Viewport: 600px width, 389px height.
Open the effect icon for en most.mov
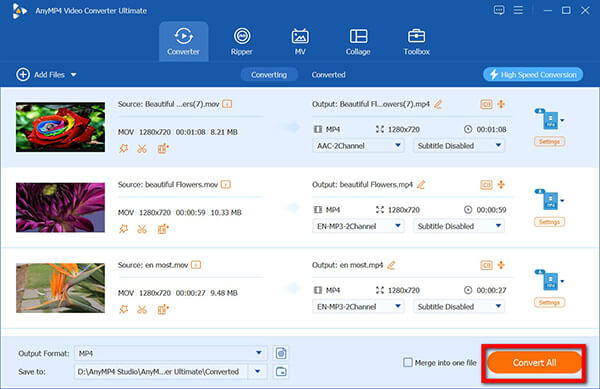(x=124, y=309)
